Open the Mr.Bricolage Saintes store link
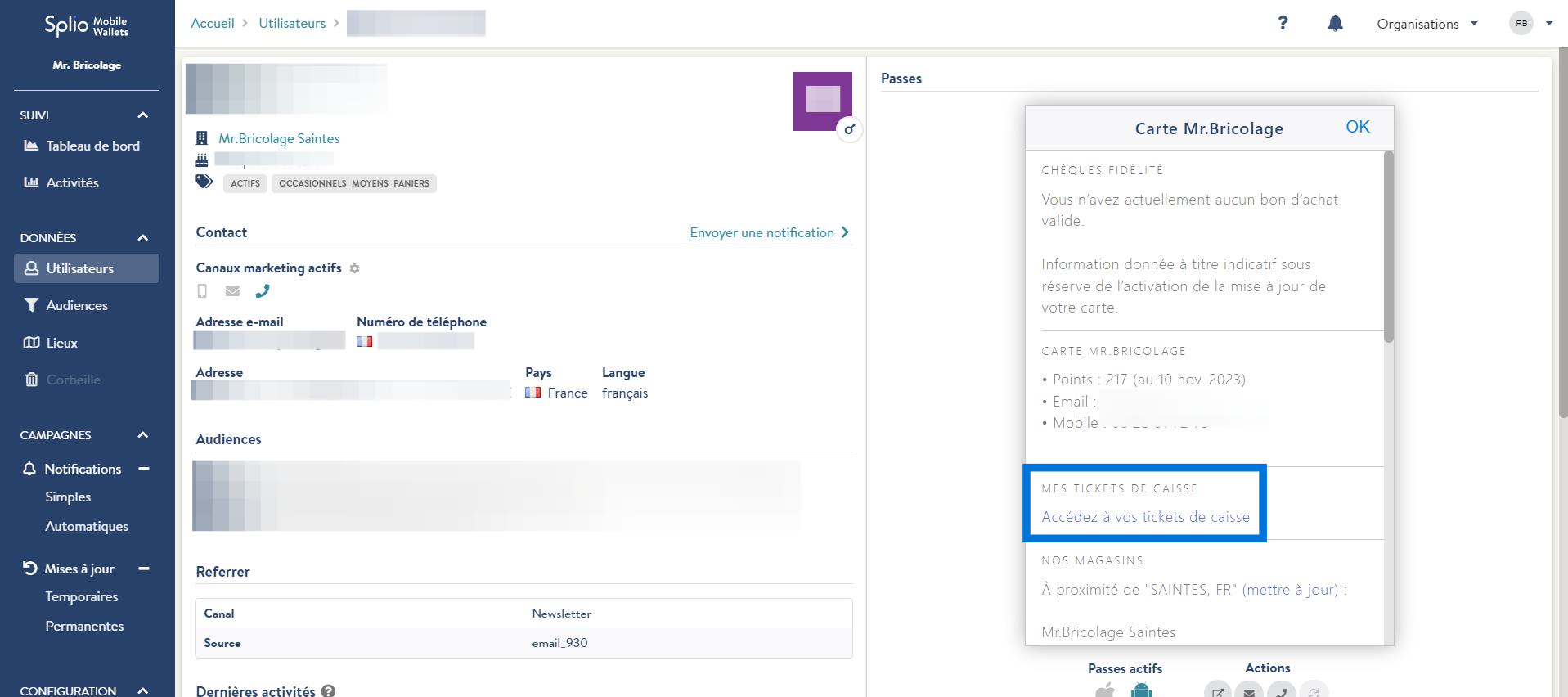The height and width of the screenshot is (697, 1568). tap(279, 138)
